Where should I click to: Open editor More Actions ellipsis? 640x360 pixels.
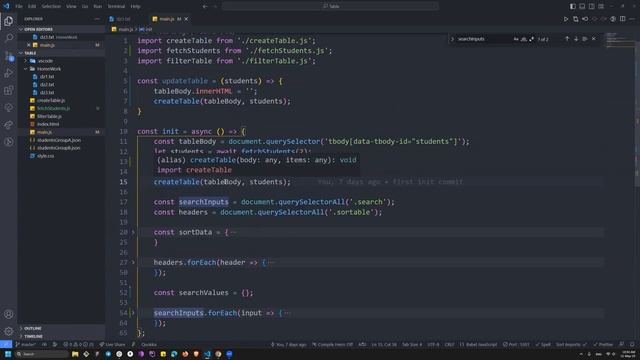[x=632, y=19]
